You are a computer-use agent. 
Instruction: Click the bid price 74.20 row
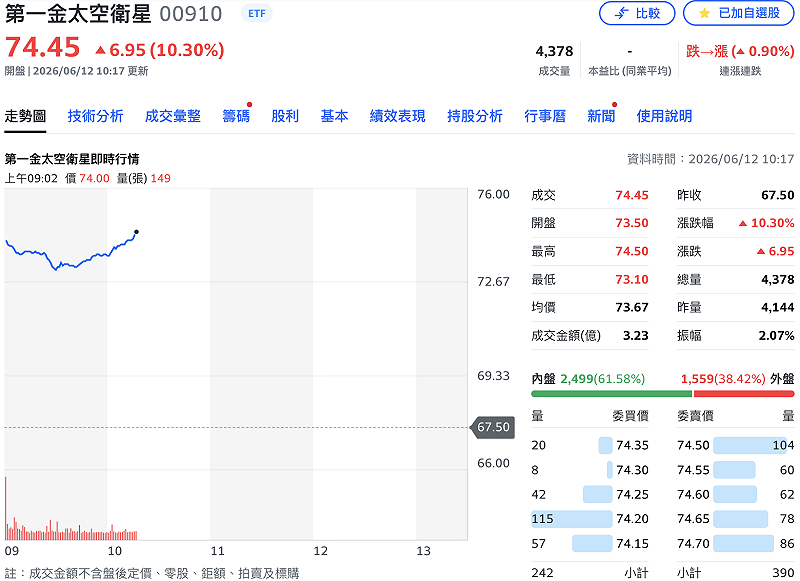pyautogui.click(x=590, y=519)
